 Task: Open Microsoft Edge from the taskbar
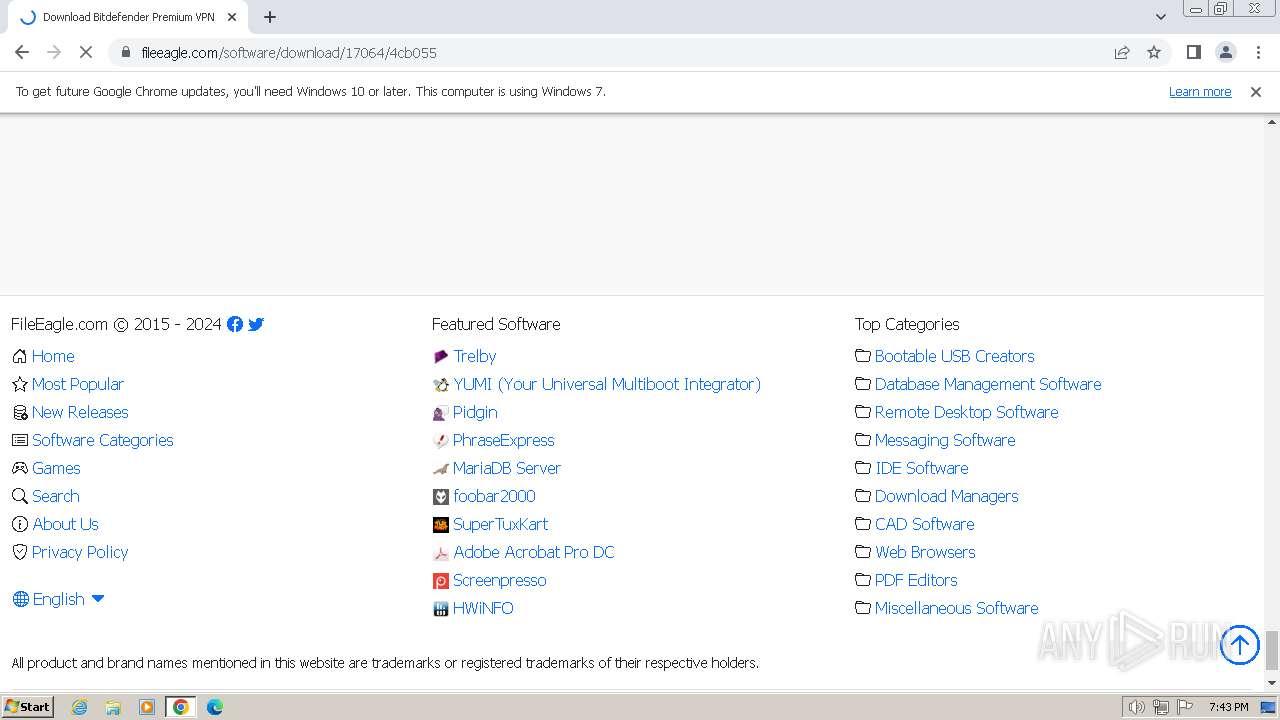pos(214,707)
